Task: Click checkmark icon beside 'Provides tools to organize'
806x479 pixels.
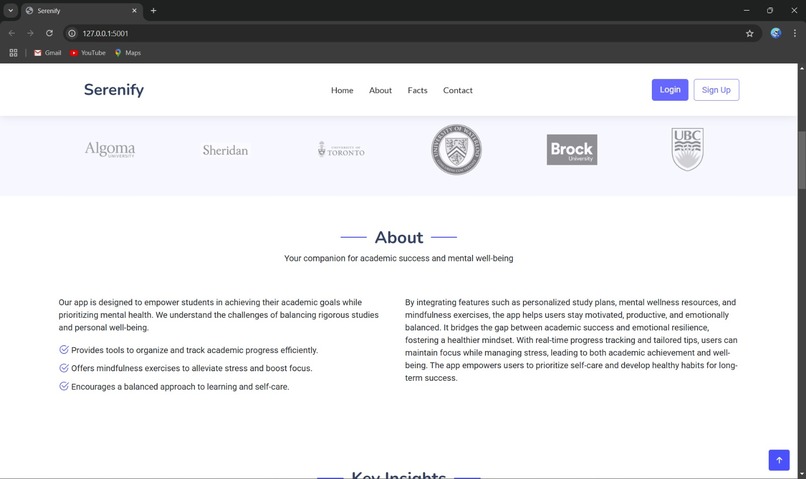Action: (x=64, y=349)
